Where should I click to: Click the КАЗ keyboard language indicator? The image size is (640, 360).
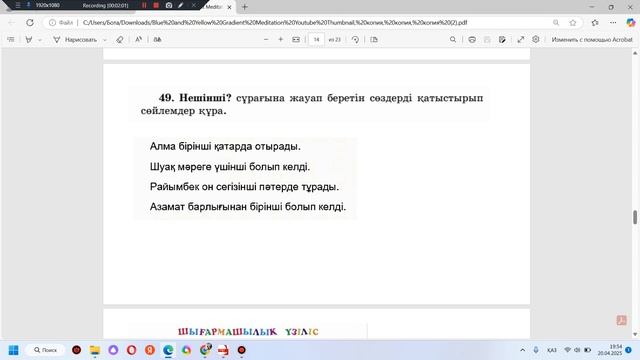pyautogui.click(x=551, y=350)
